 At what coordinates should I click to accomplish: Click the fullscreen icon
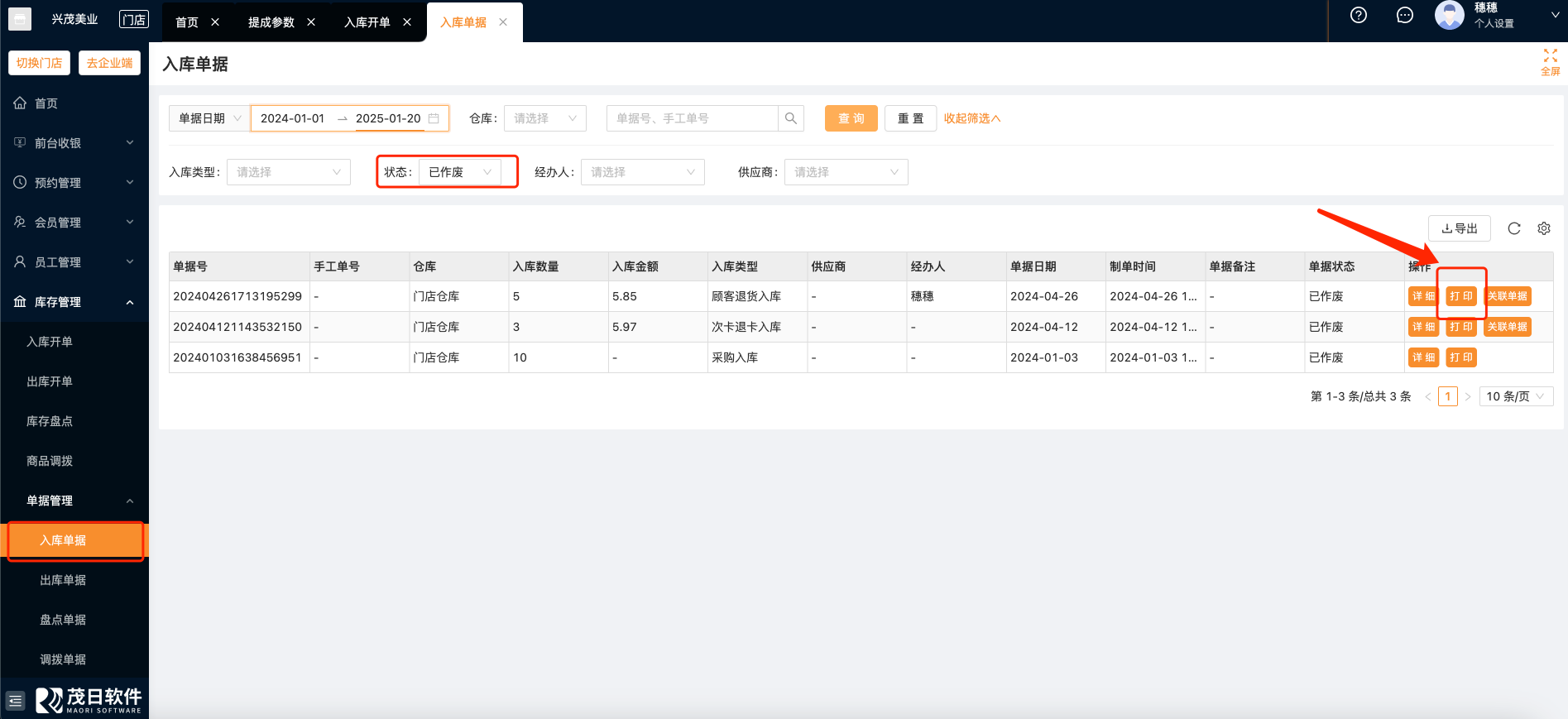pyautogui.click(x=1550, y=61)
